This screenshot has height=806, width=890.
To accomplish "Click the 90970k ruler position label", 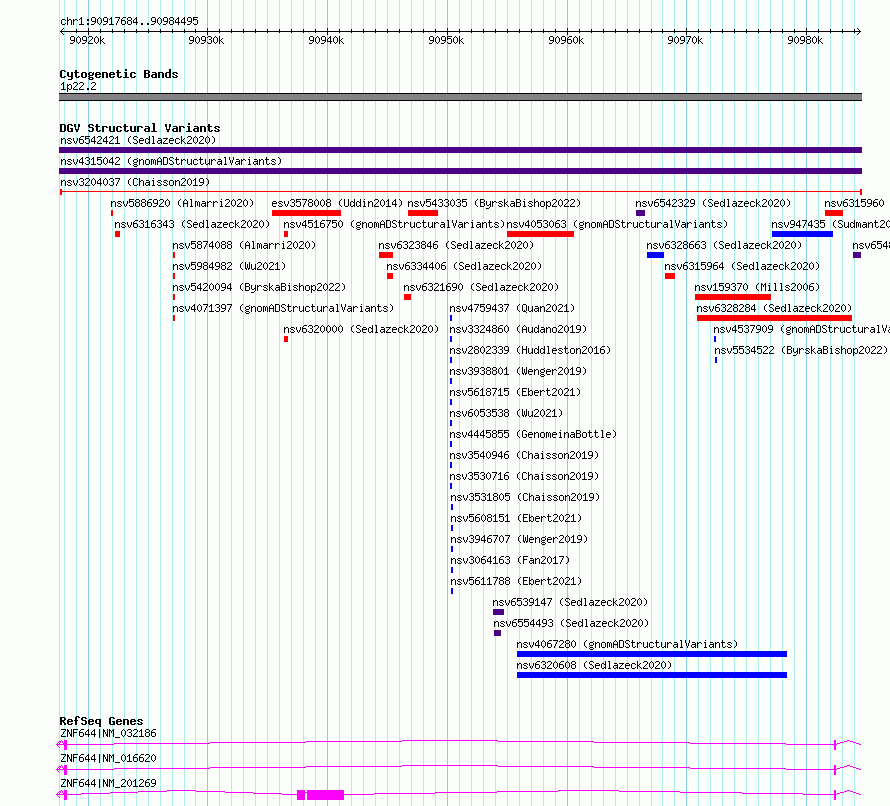I will coord(685,40).
